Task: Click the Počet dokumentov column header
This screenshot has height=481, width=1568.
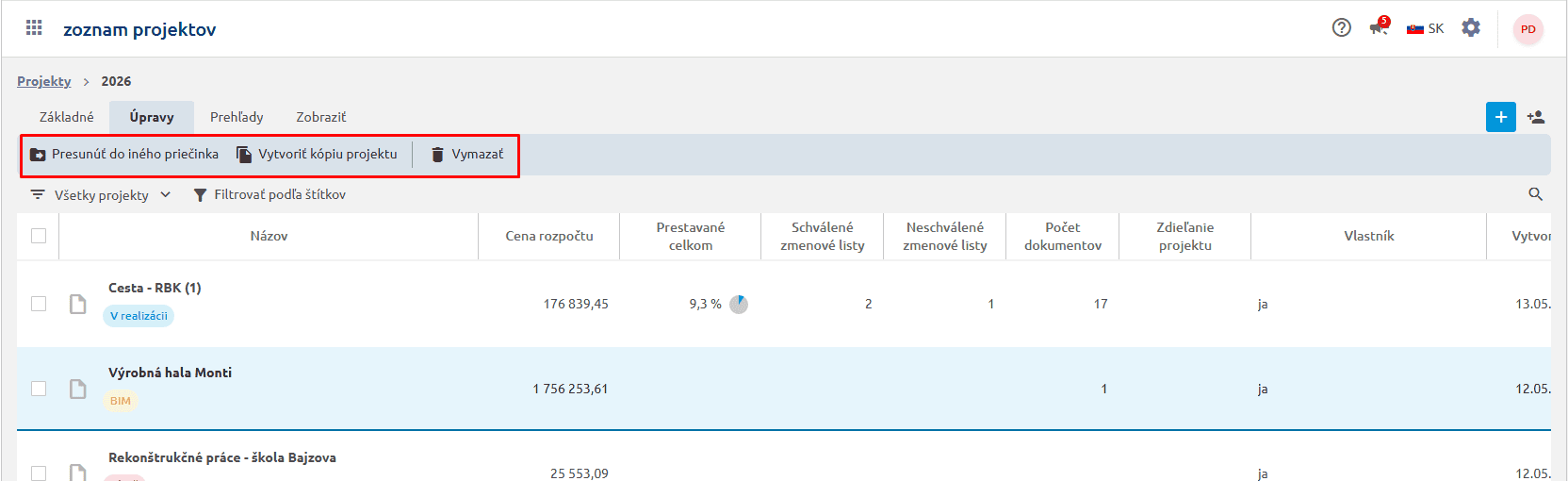Action: click(1063, 236)
